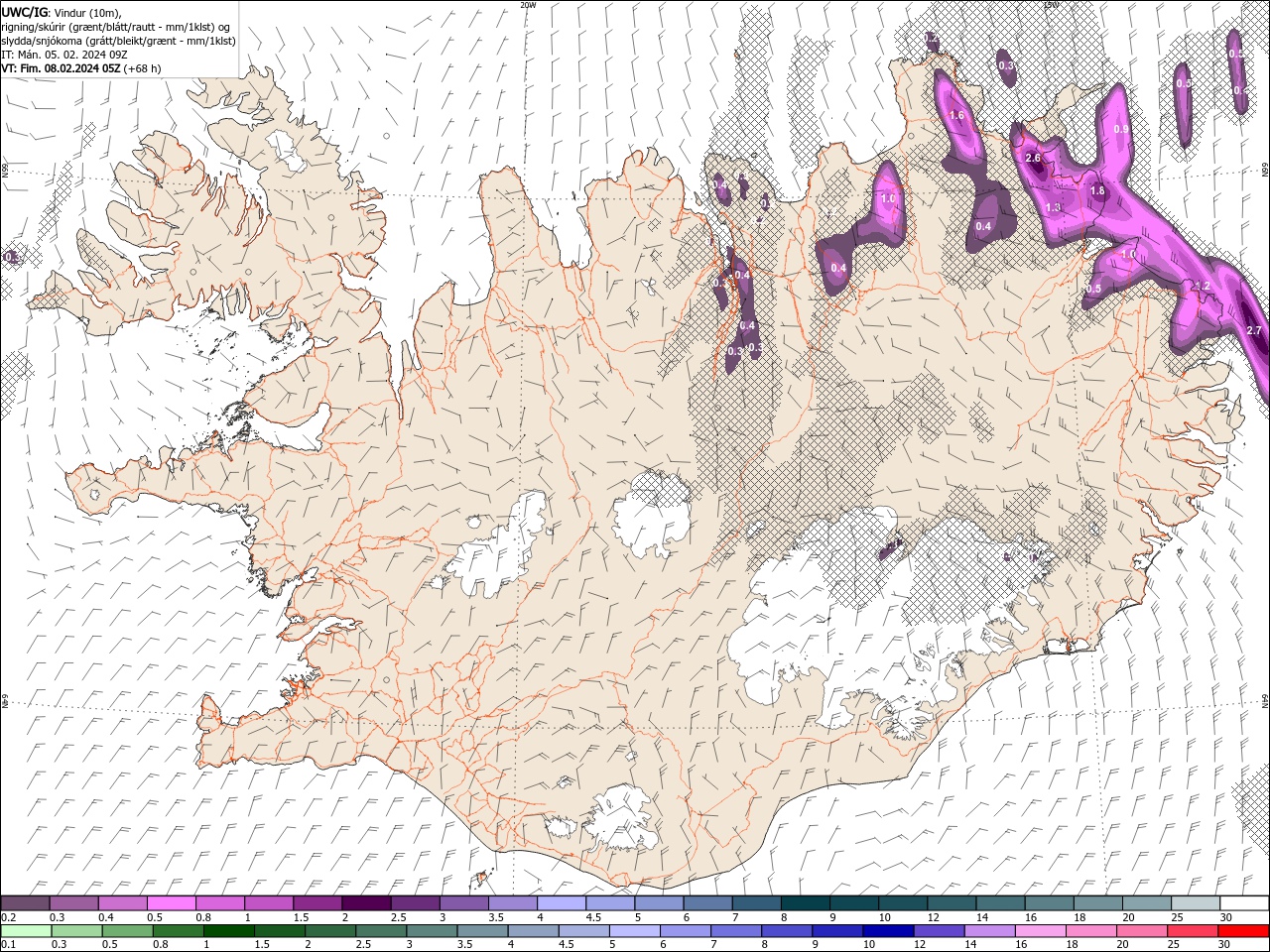The image size is (1270, 952).
Task: Click the 25 label in the upper legend row
Action: (1176, 917)
